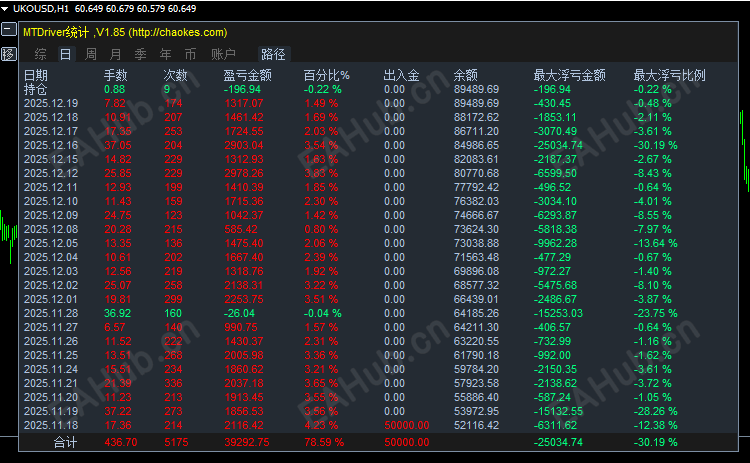Viewport: 750px width, 463px height.
Task: Click count 258 in the 2025.12.02 row
Action: (x=173, y=285)
